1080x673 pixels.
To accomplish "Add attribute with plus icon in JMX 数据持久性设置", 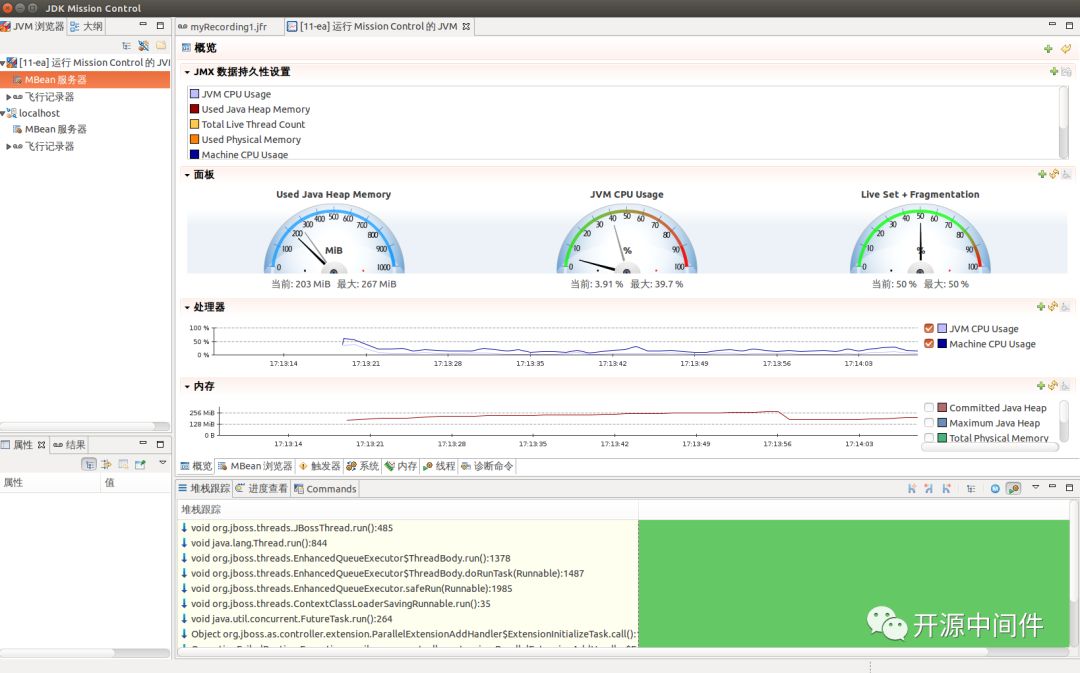I will pos(1054,72).
